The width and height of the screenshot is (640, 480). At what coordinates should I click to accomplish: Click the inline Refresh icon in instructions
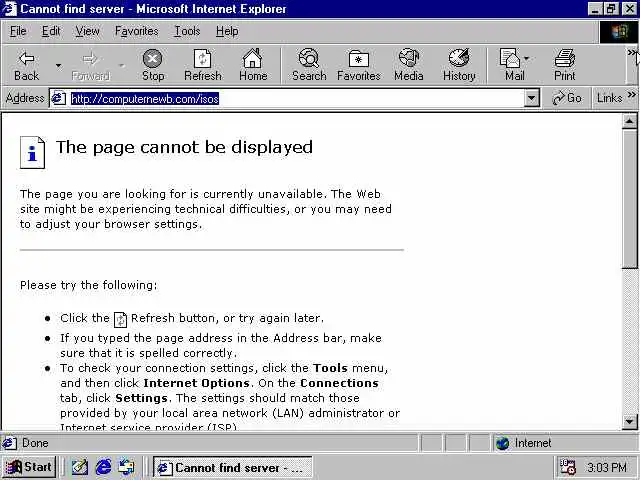tap(120, 320)
